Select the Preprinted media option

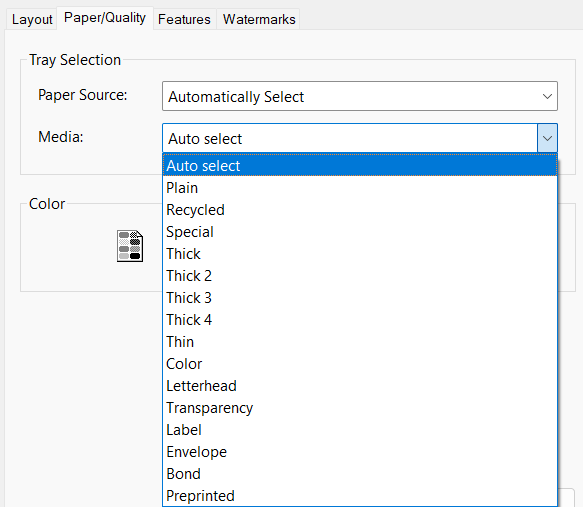coord(360,495)
